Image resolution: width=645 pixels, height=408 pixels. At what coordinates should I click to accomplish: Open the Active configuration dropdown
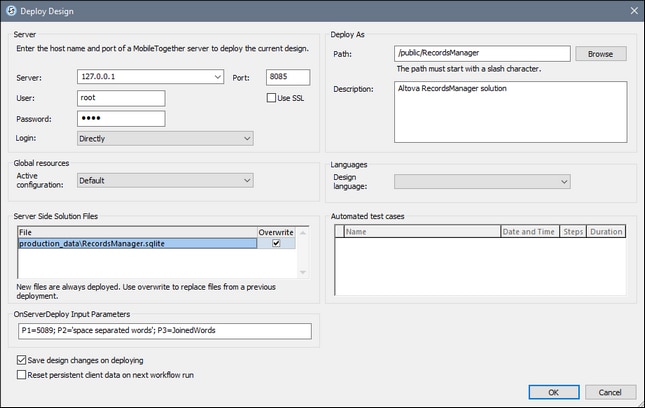click(247, 181)
